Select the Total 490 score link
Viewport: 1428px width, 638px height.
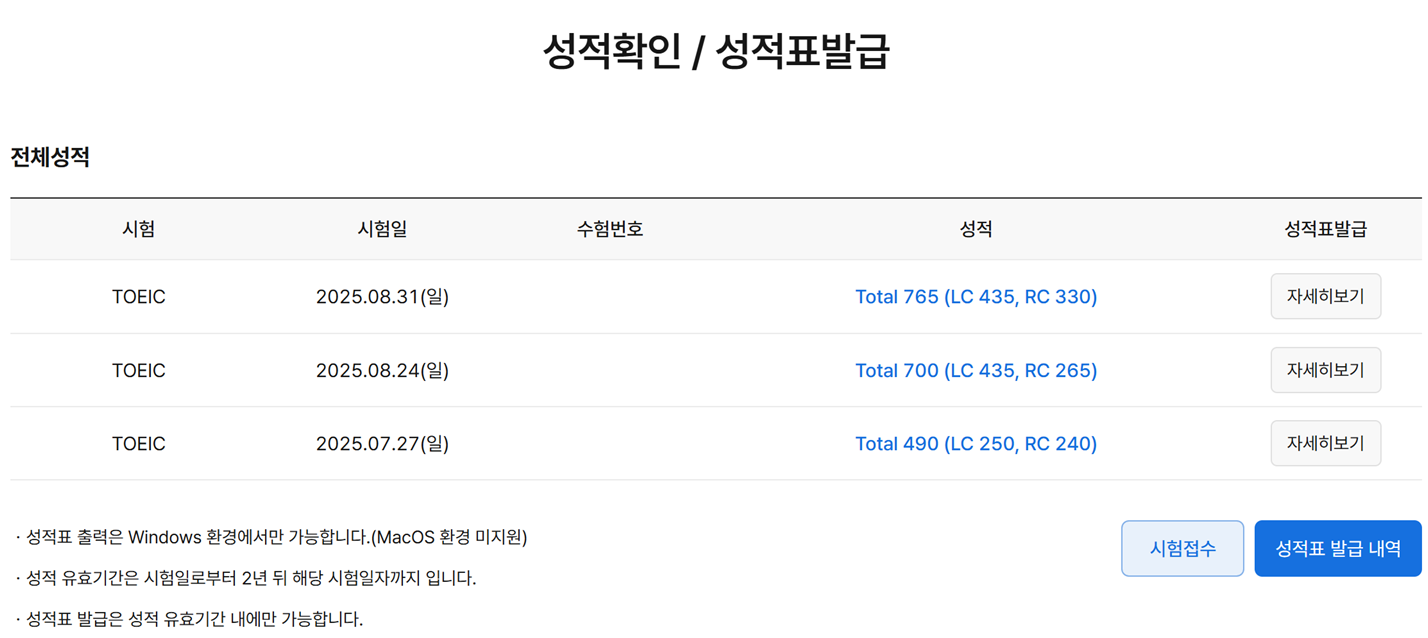pyautogui.click(x=976, y=443)
